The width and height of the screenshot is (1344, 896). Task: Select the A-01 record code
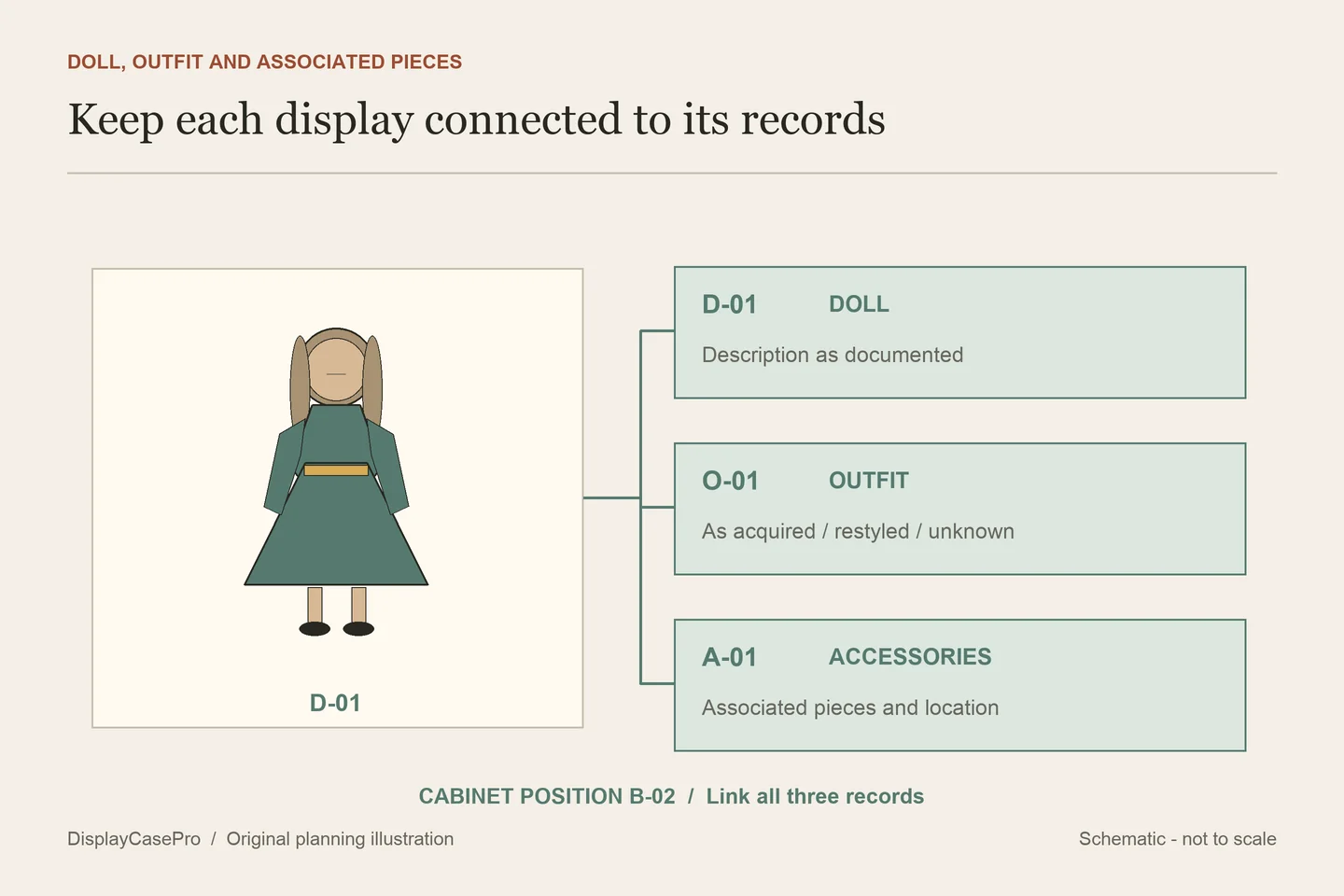click(x=729, y=657)
